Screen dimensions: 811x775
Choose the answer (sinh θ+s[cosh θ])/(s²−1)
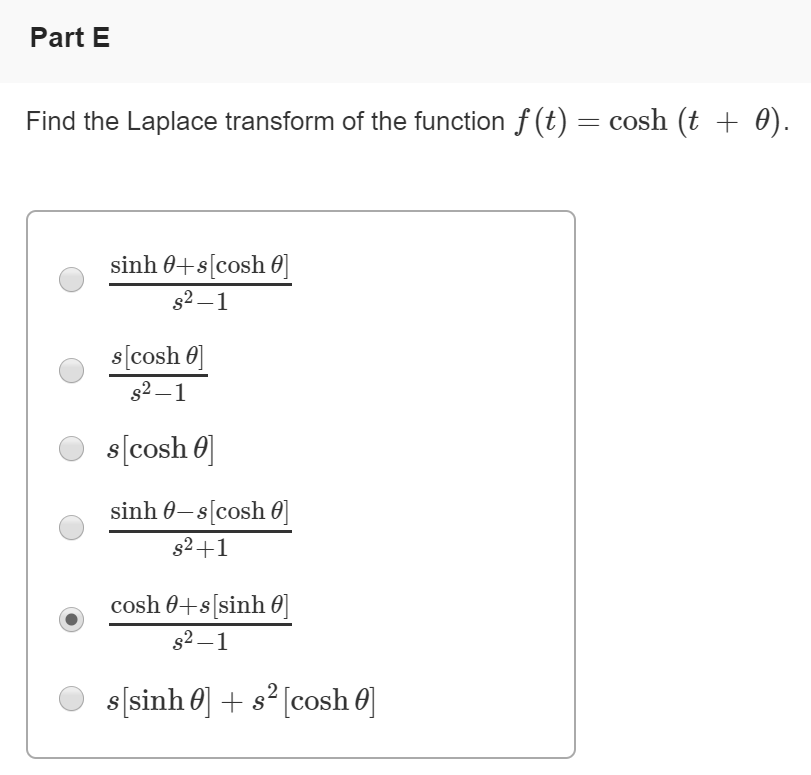[x=71, y=280]
